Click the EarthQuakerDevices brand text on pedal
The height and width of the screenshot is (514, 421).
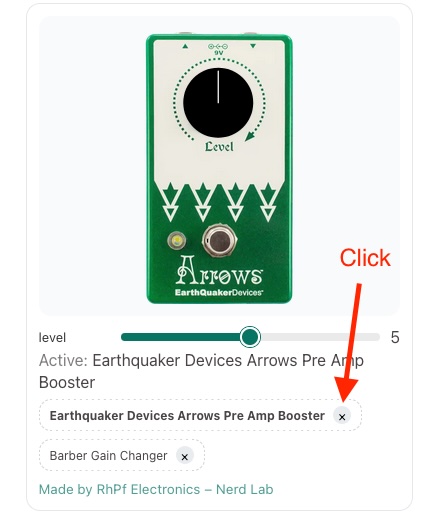coord(219,293)
